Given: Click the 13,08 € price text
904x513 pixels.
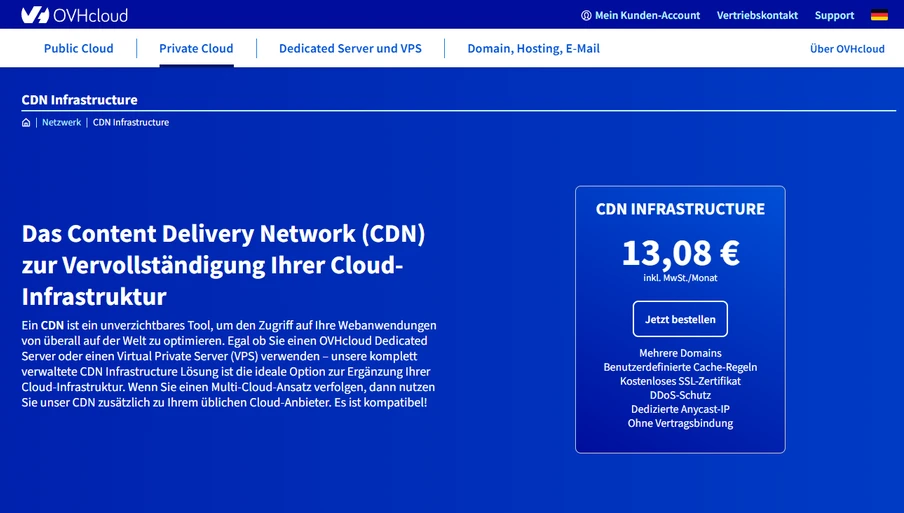Looking at the screenshot, I should tap(680, 253).
